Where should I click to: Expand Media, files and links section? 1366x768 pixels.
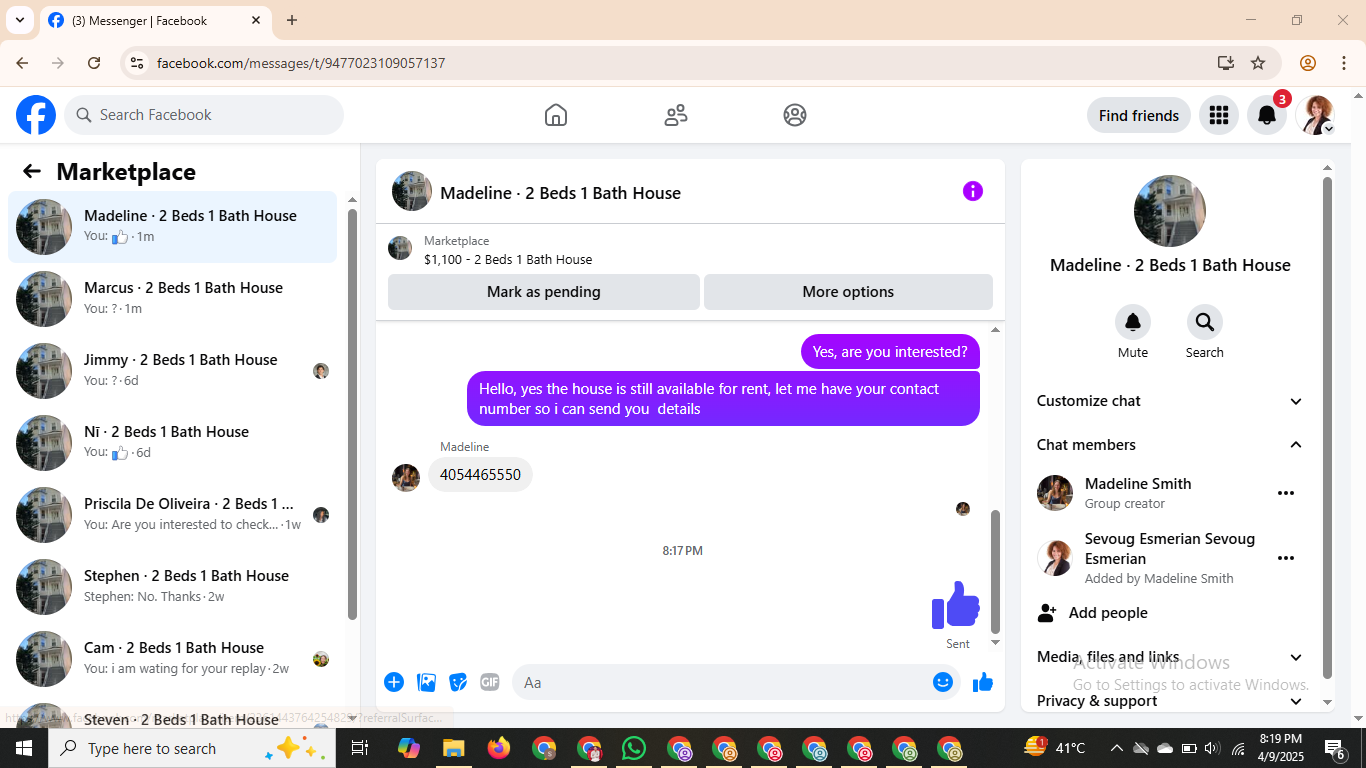pos(1170,657)
